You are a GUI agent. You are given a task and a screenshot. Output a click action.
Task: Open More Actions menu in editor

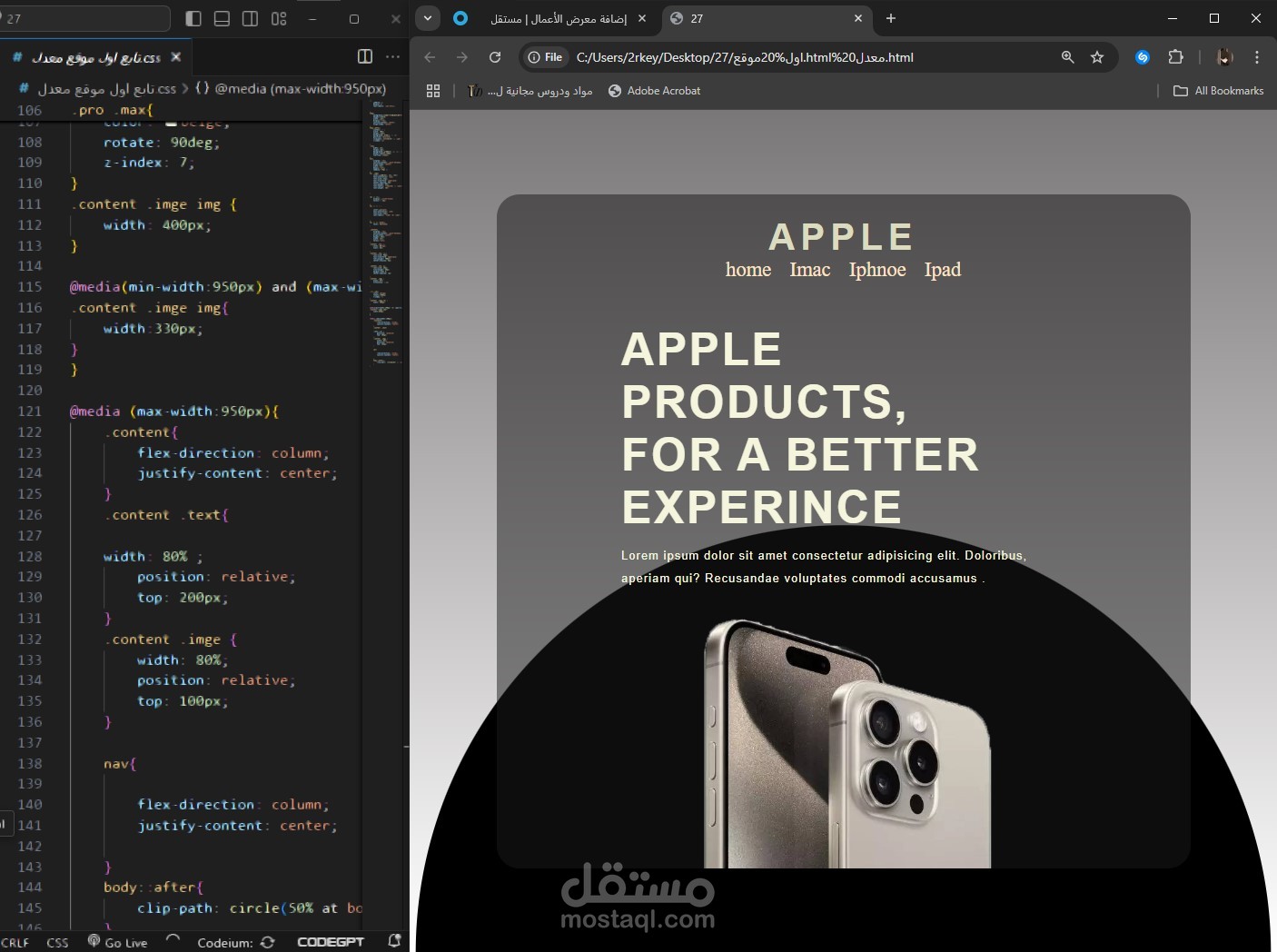point(392,57)
